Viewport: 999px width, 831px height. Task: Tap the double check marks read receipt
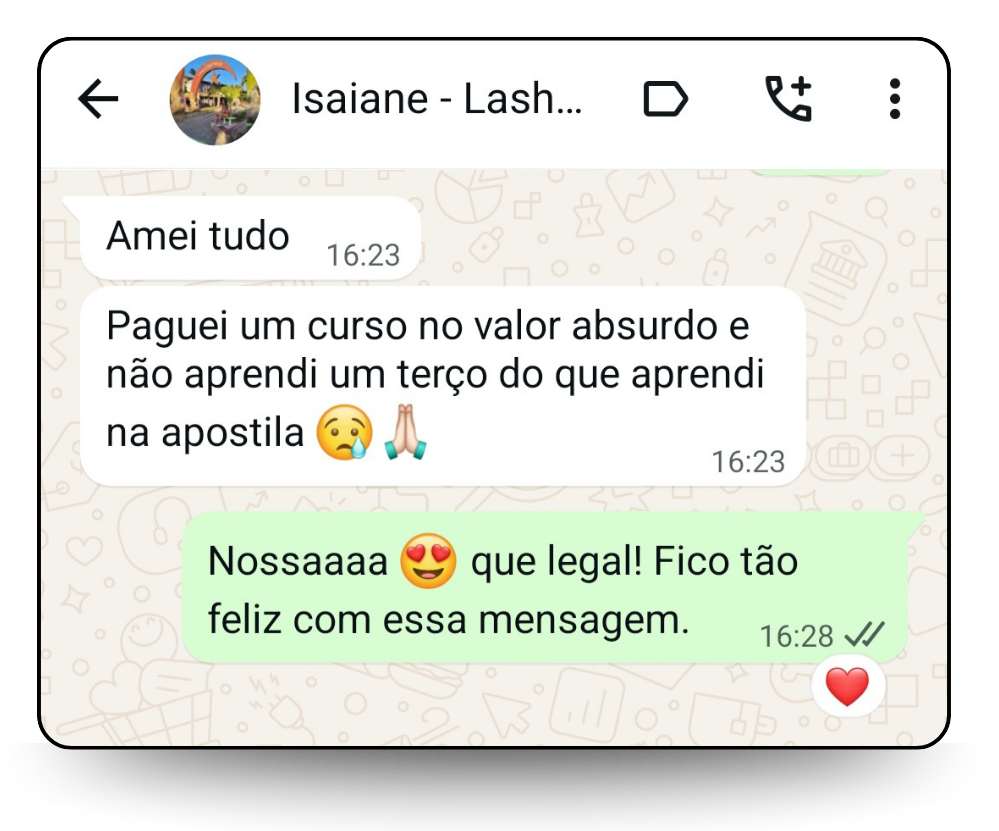click(x=864, y=635)
